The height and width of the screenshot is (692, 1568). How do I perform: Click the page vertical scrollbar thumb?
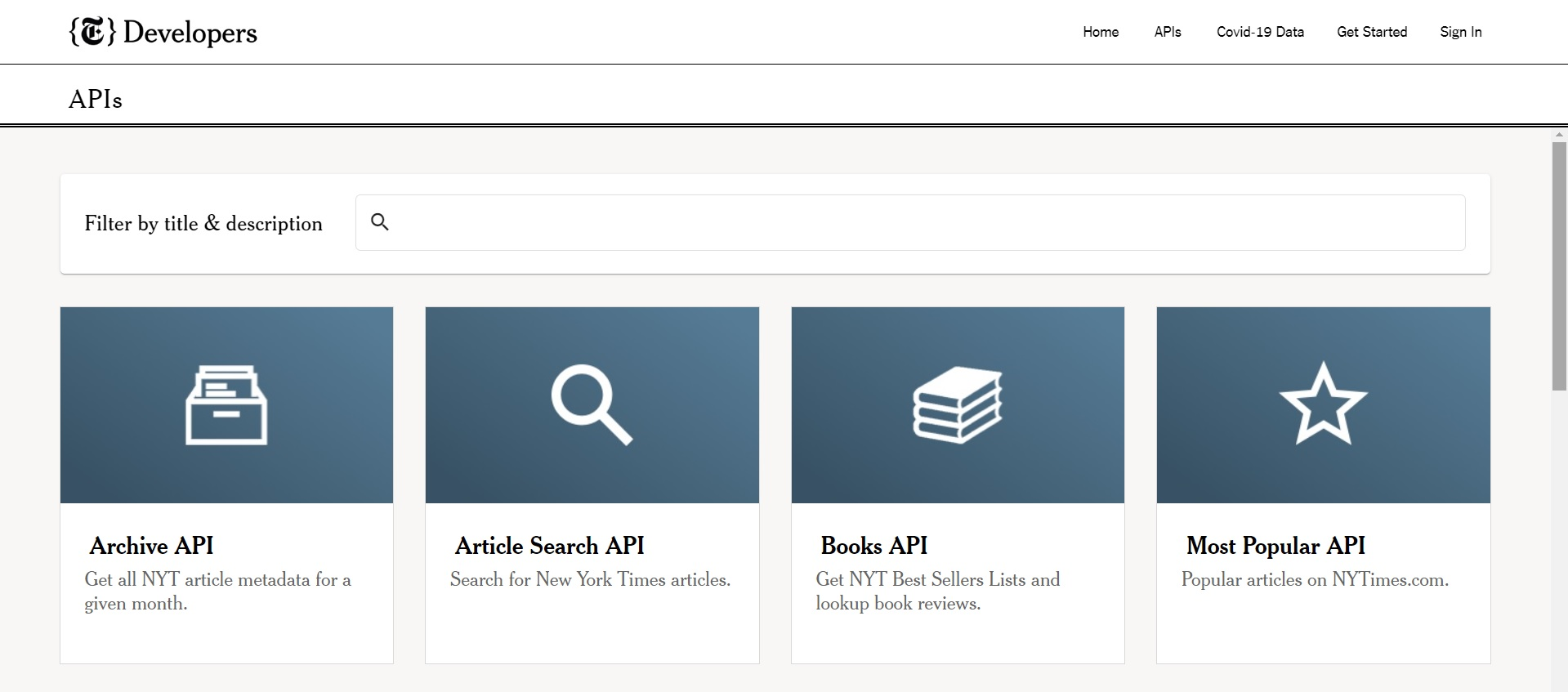pos(1559,266)
